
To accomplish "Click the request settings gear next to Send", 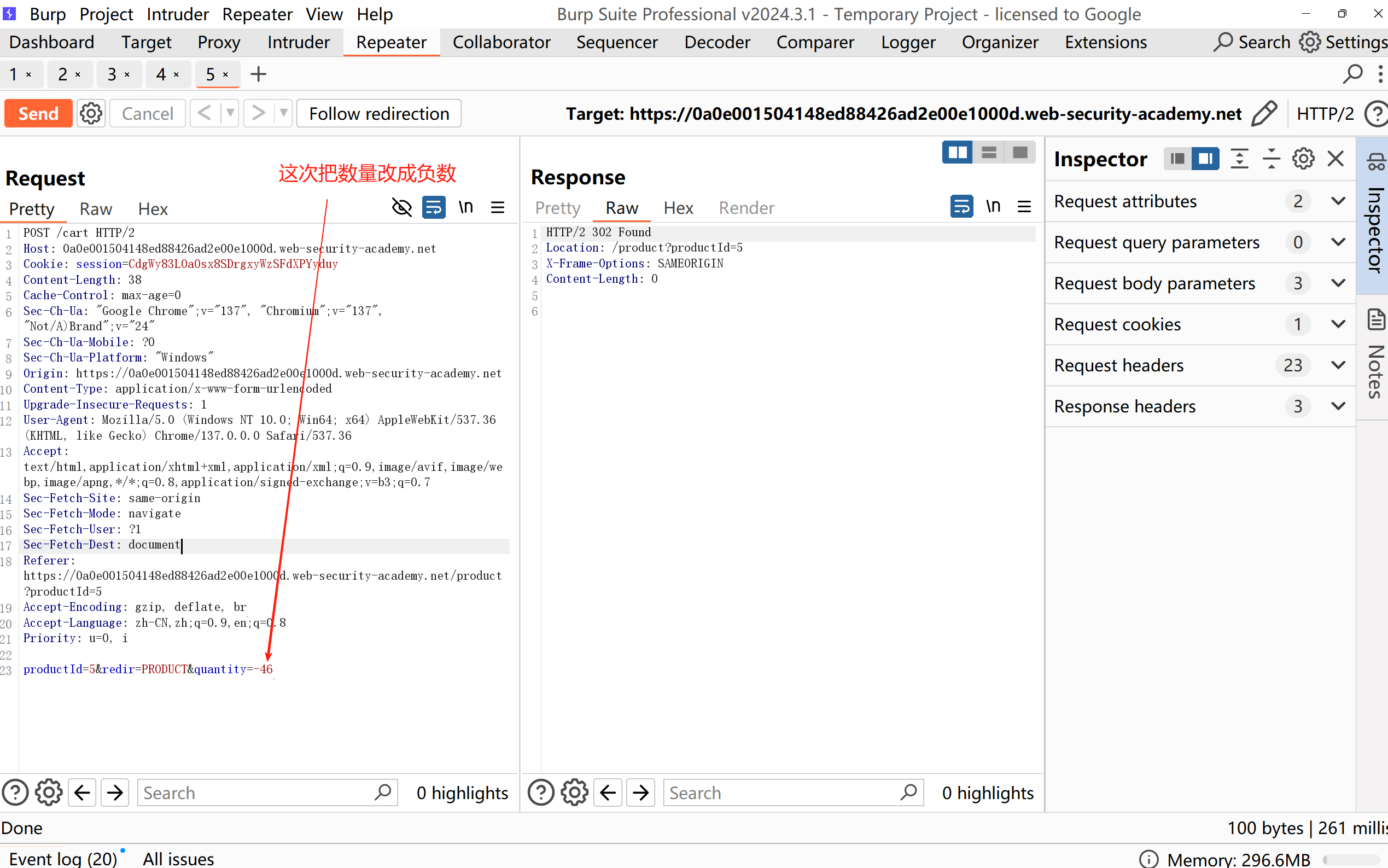I will 91,113.
